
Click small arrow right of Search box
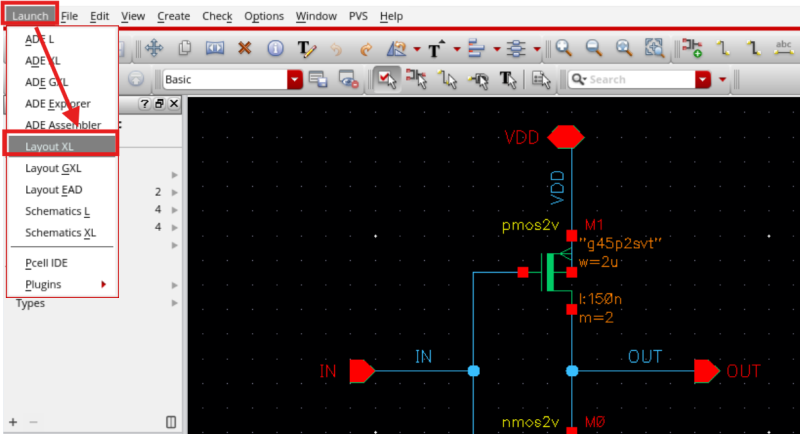point(722,80)
